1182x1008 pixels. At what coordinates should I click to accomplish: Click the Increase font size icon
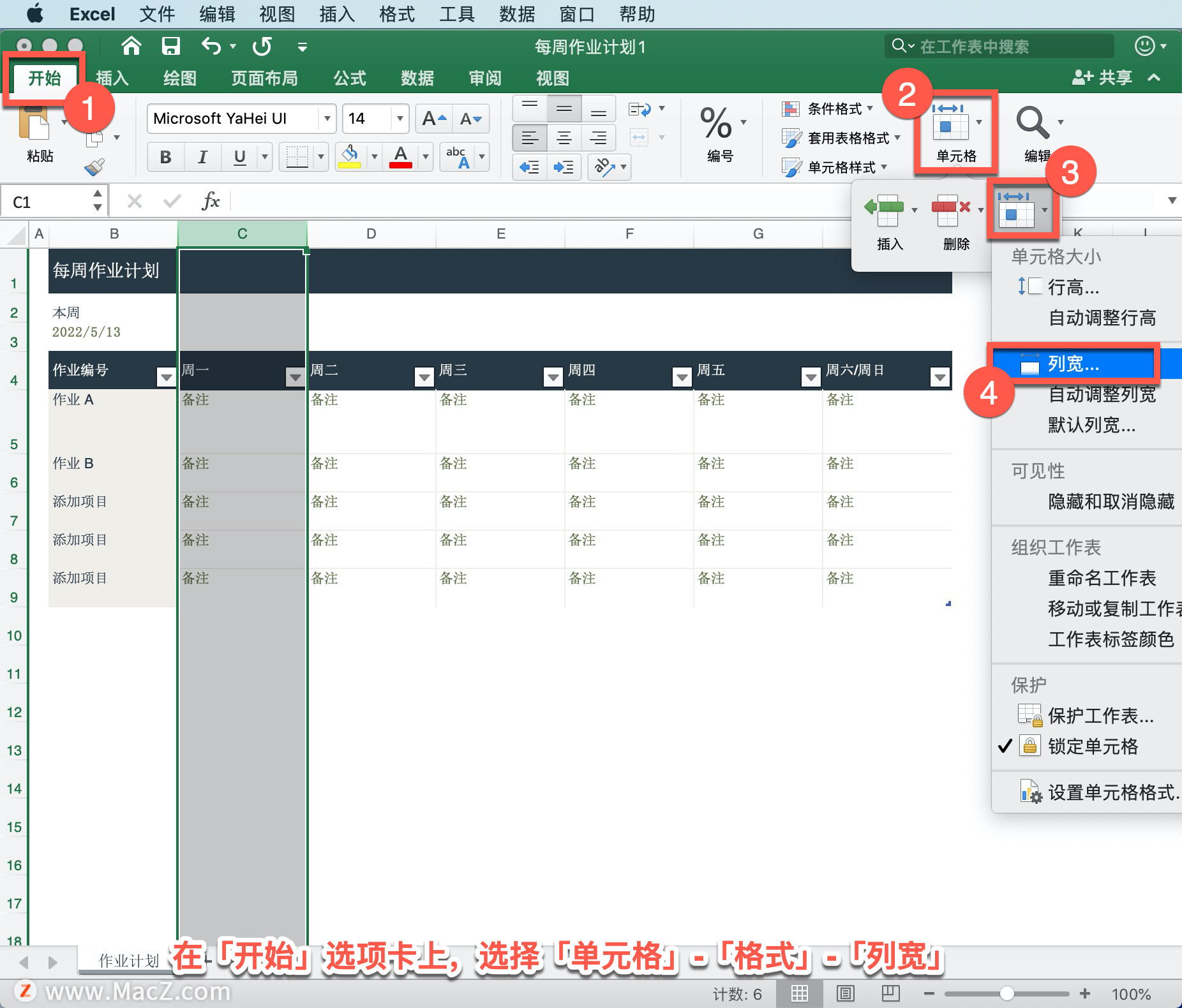coord(434,119)
